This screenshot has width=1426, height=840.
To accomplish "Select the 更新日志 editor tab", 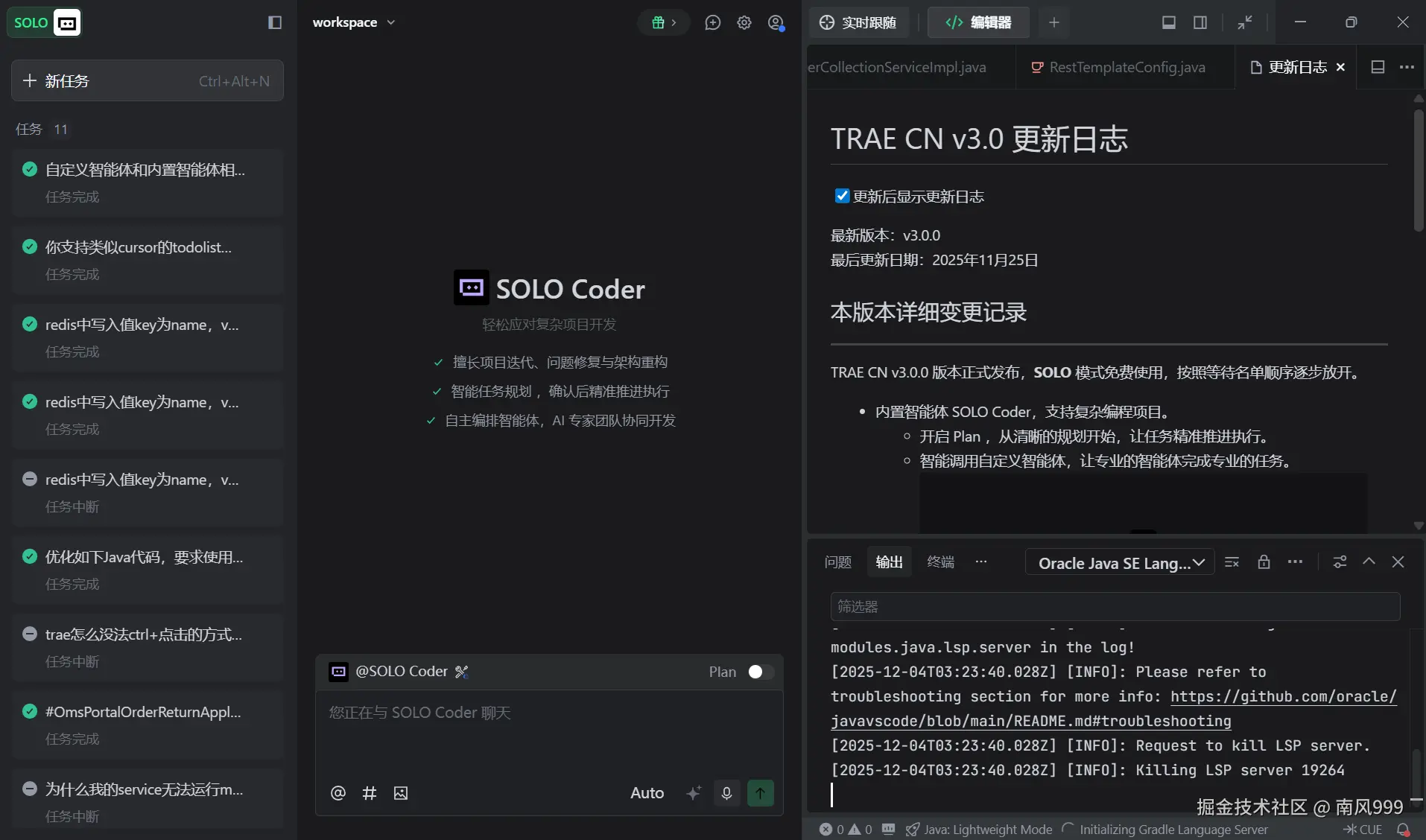I will click(1296, 67).
